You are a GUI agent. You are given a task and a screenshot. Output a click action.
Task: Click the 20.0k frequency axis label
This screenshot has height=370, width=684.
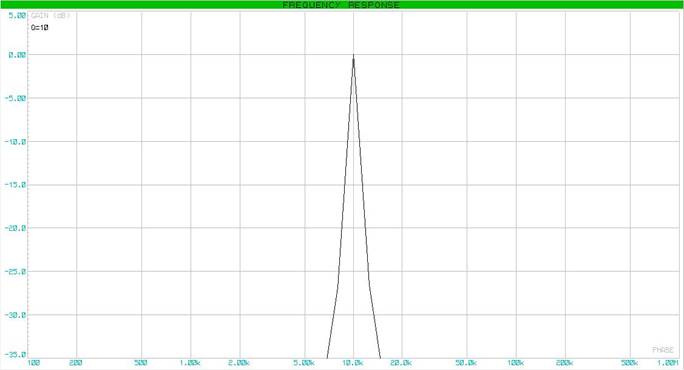click(401, 363)
